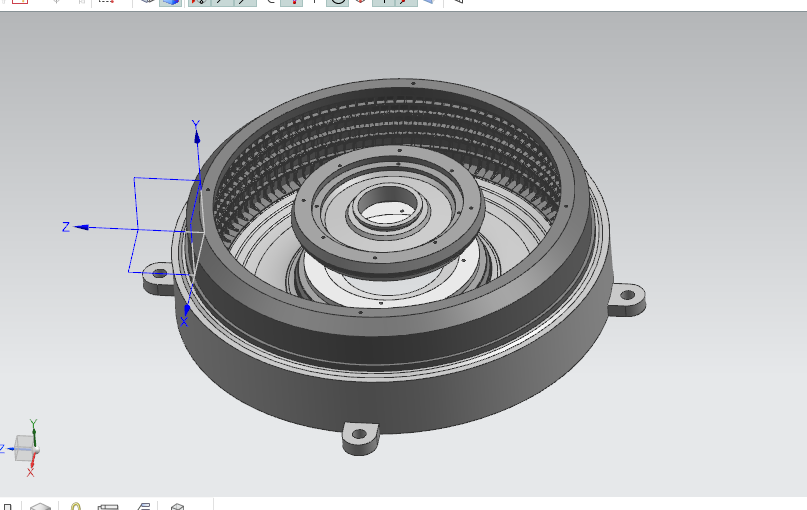Select the bottom front mounting lug hole
The image size is (807, 510).
360,434
